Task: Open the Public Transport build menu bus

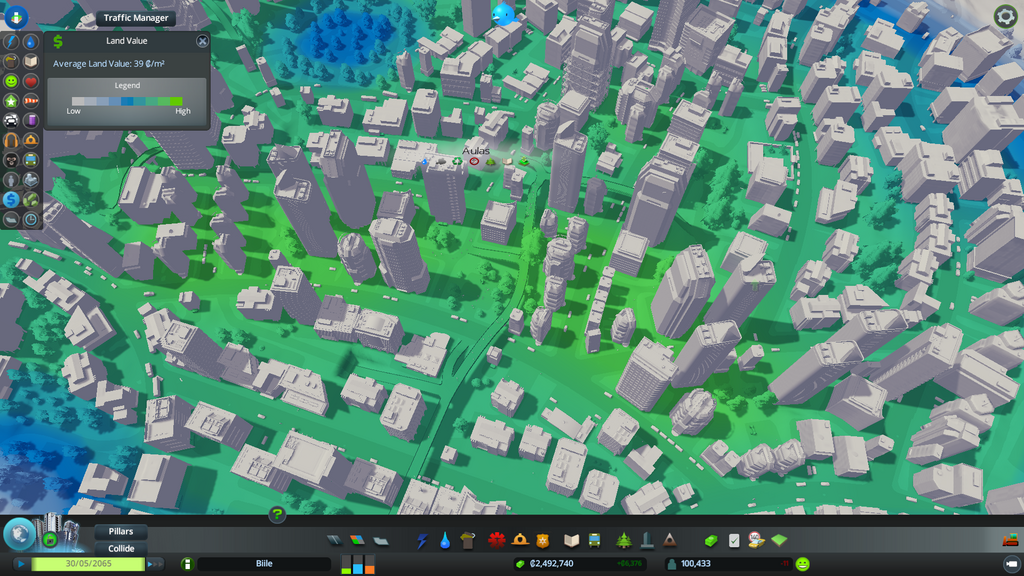Action: [x=594, y=541]
